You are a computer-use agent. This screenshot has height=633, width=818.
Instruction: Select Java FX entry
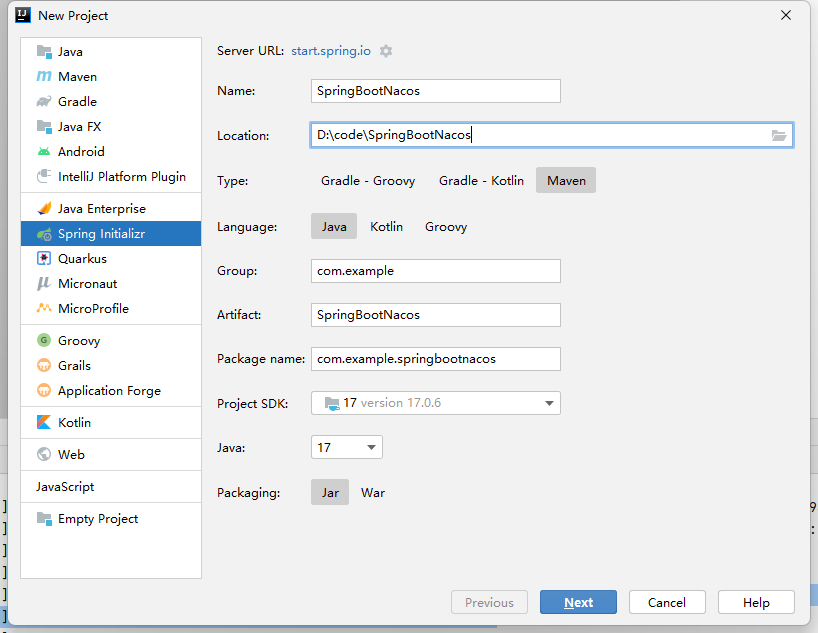111,127
